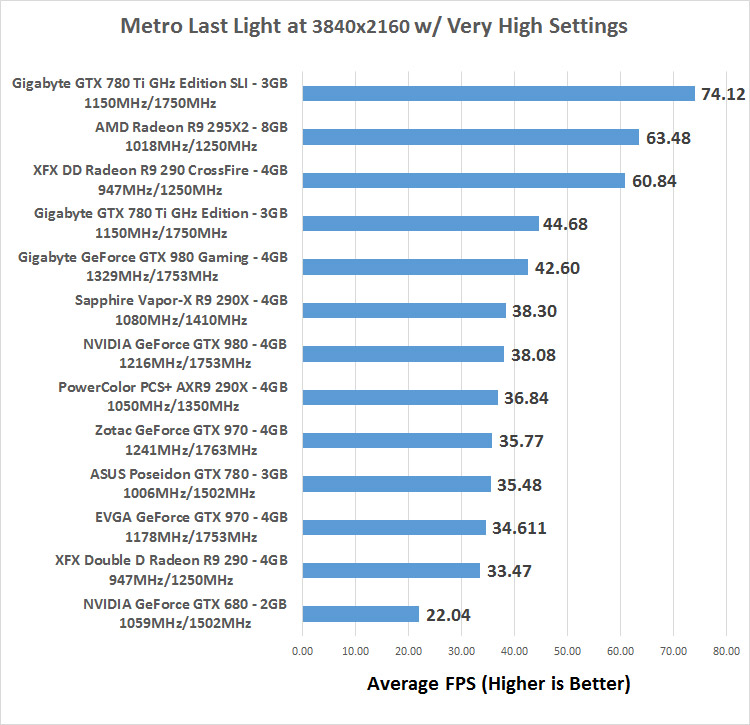The height and width of the screenshot is (725, 750).
Task: Click the 50.00 axis tick label
Action: pos(567,651)
